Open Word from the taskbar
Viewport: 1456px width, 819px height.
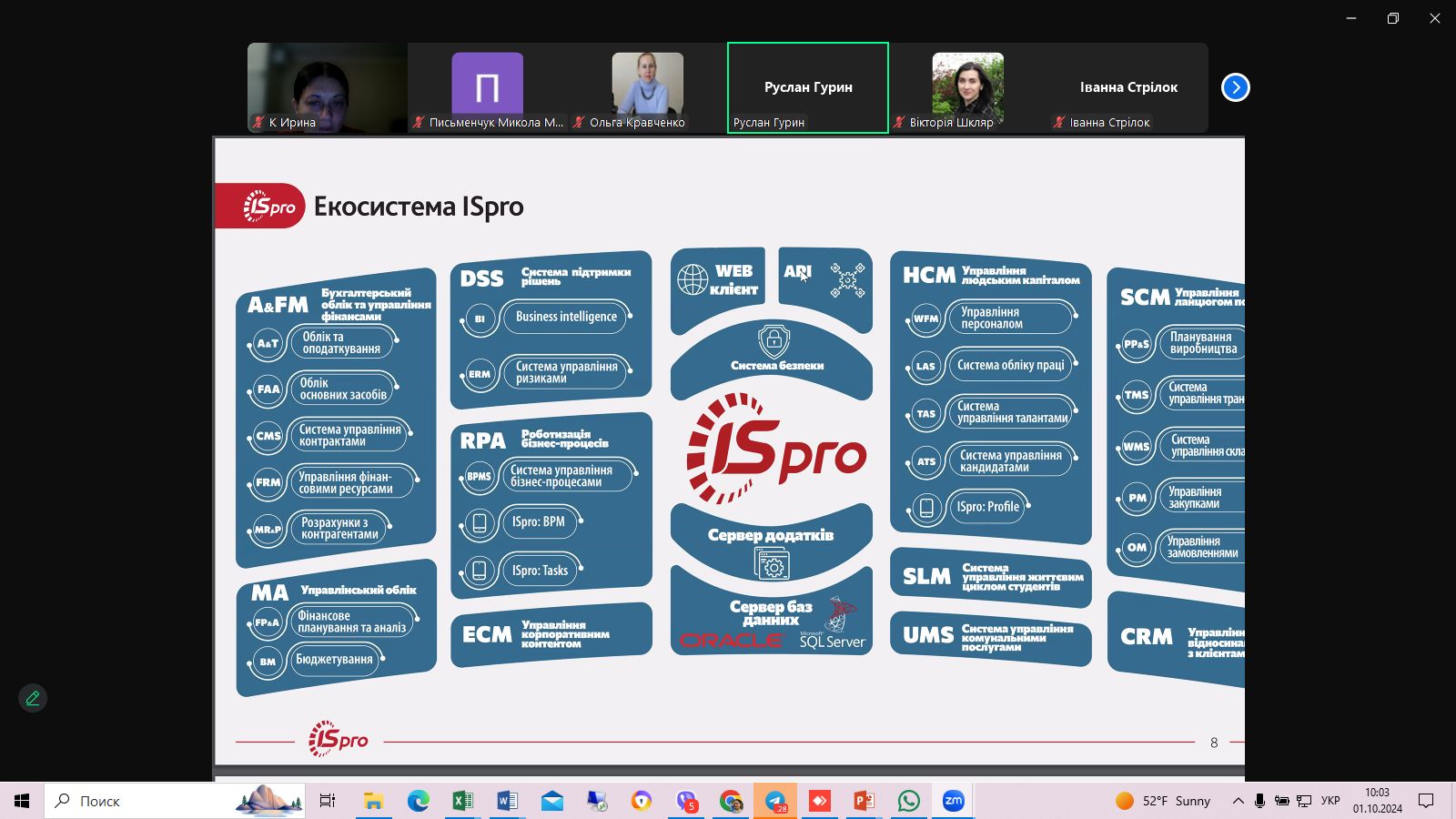pyautogui.click(x=507, y=801)
